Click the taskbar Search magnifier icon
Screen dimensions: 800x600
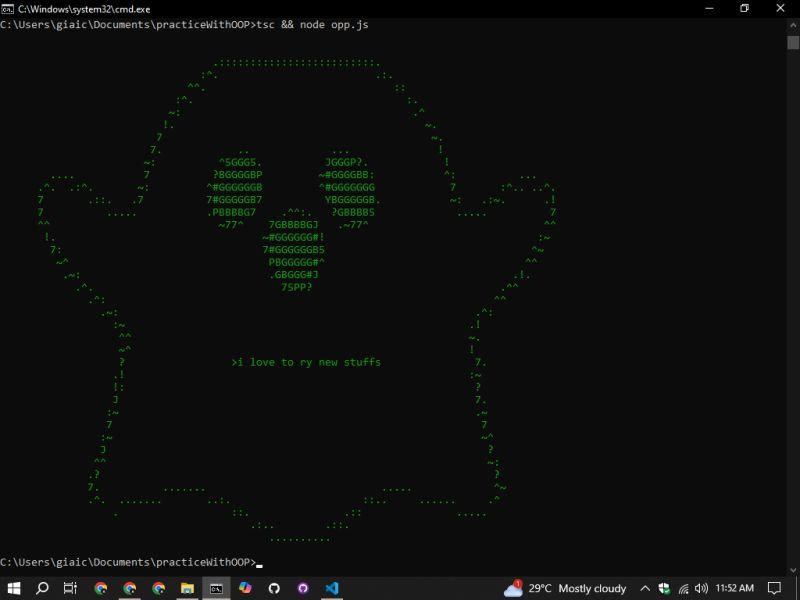(x=42, y=588)
